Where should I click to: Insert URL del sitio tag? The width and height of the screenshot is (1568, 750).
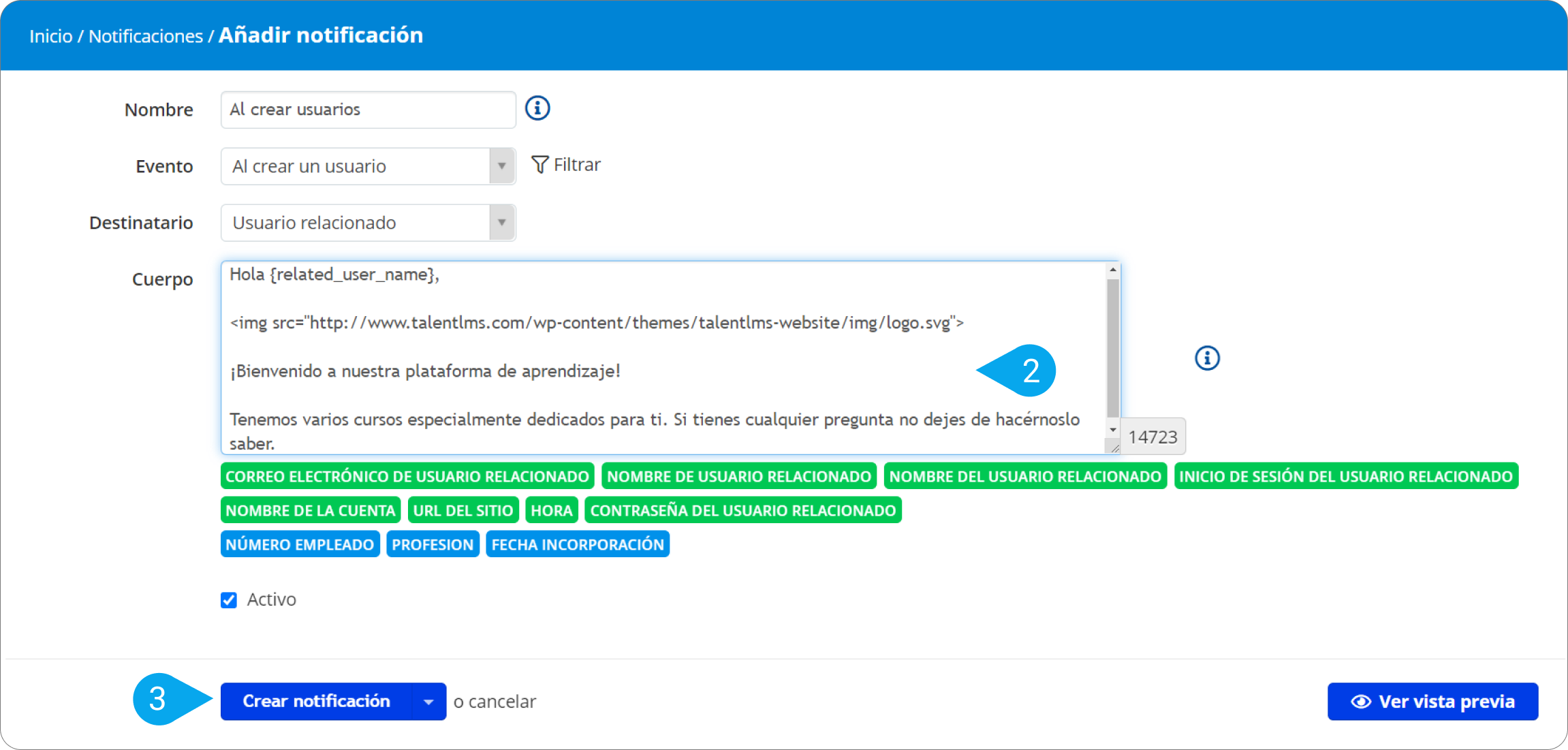click(x=463, y=510)
